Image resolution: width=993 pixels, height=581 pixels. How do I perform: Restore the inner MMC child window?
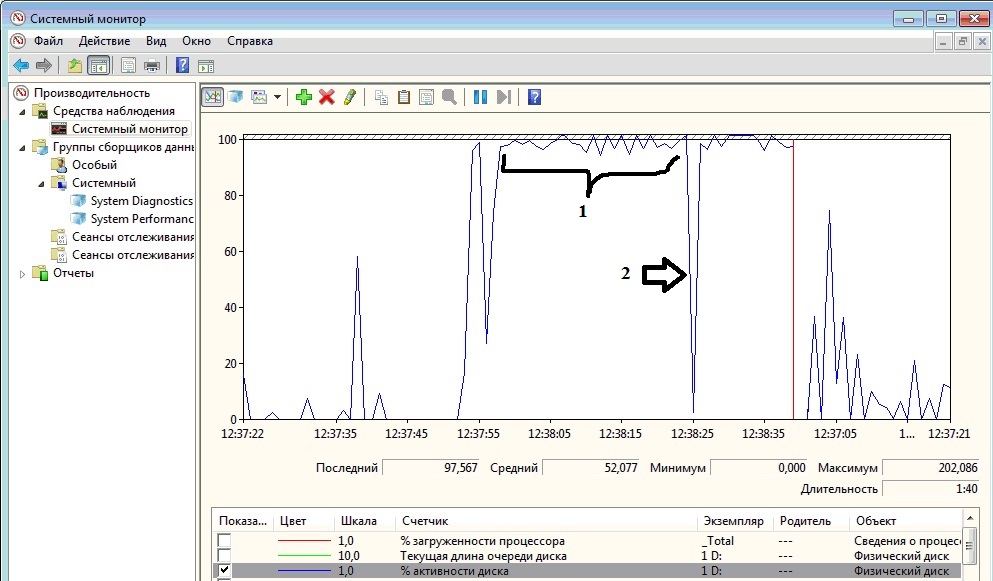(x=963, y=41)
